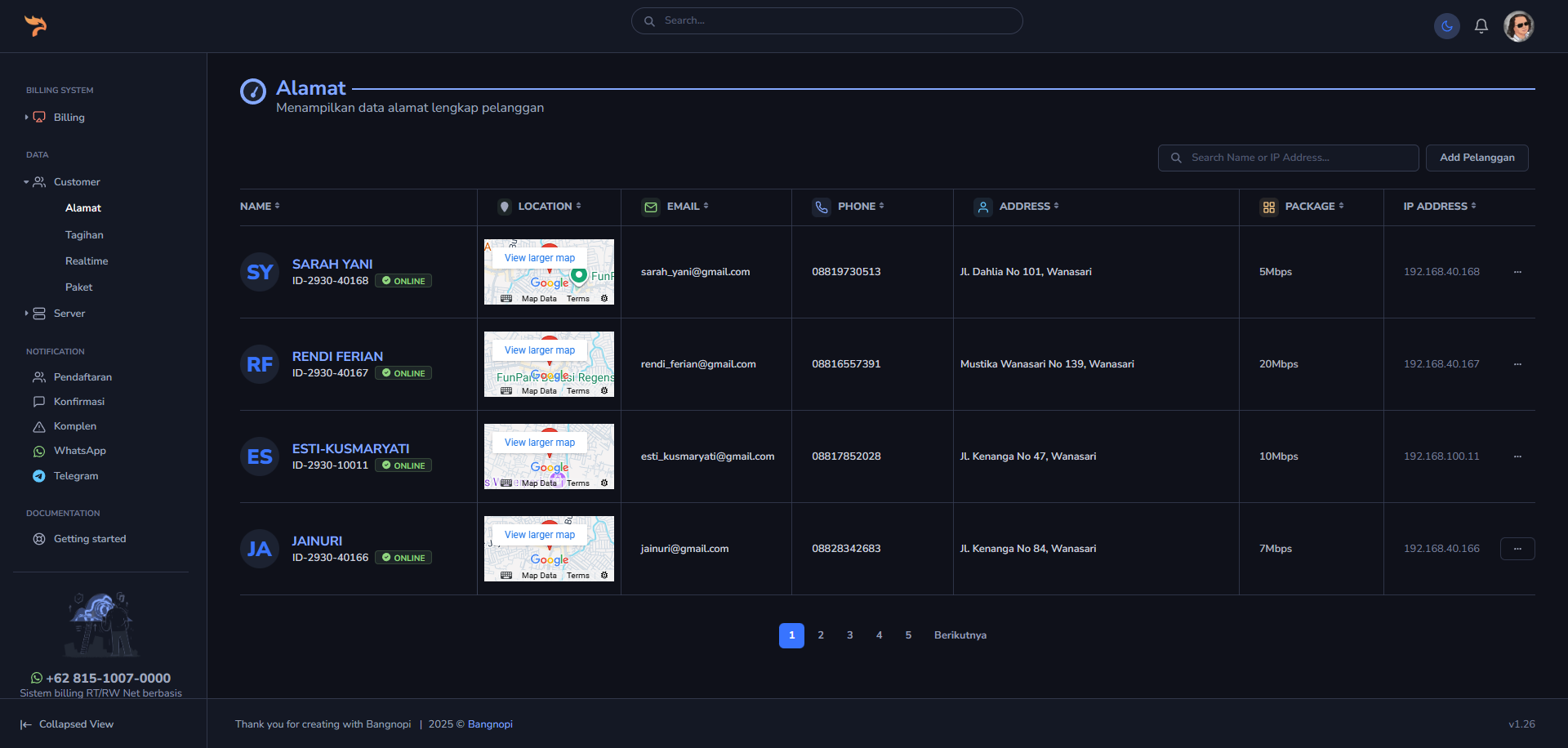
Task: Open Telegram notification page
Action: (75, 476)
